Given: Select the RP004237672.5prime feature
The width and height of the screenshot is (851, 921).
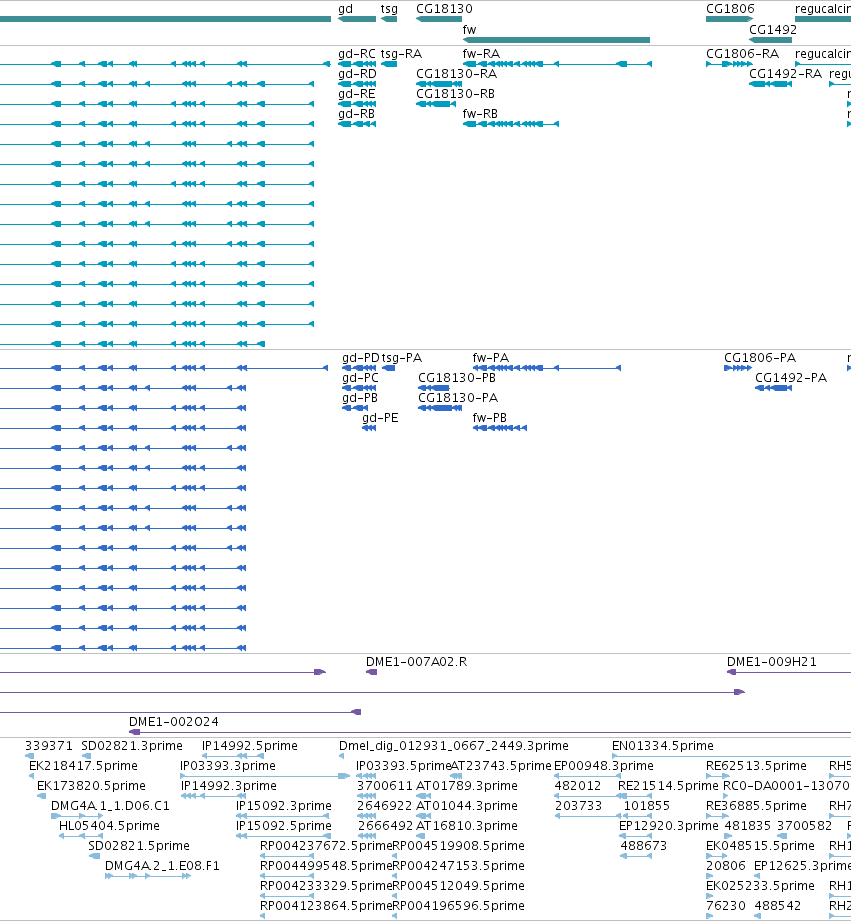Looking at the screenshot, I should [x=287, y=856].
